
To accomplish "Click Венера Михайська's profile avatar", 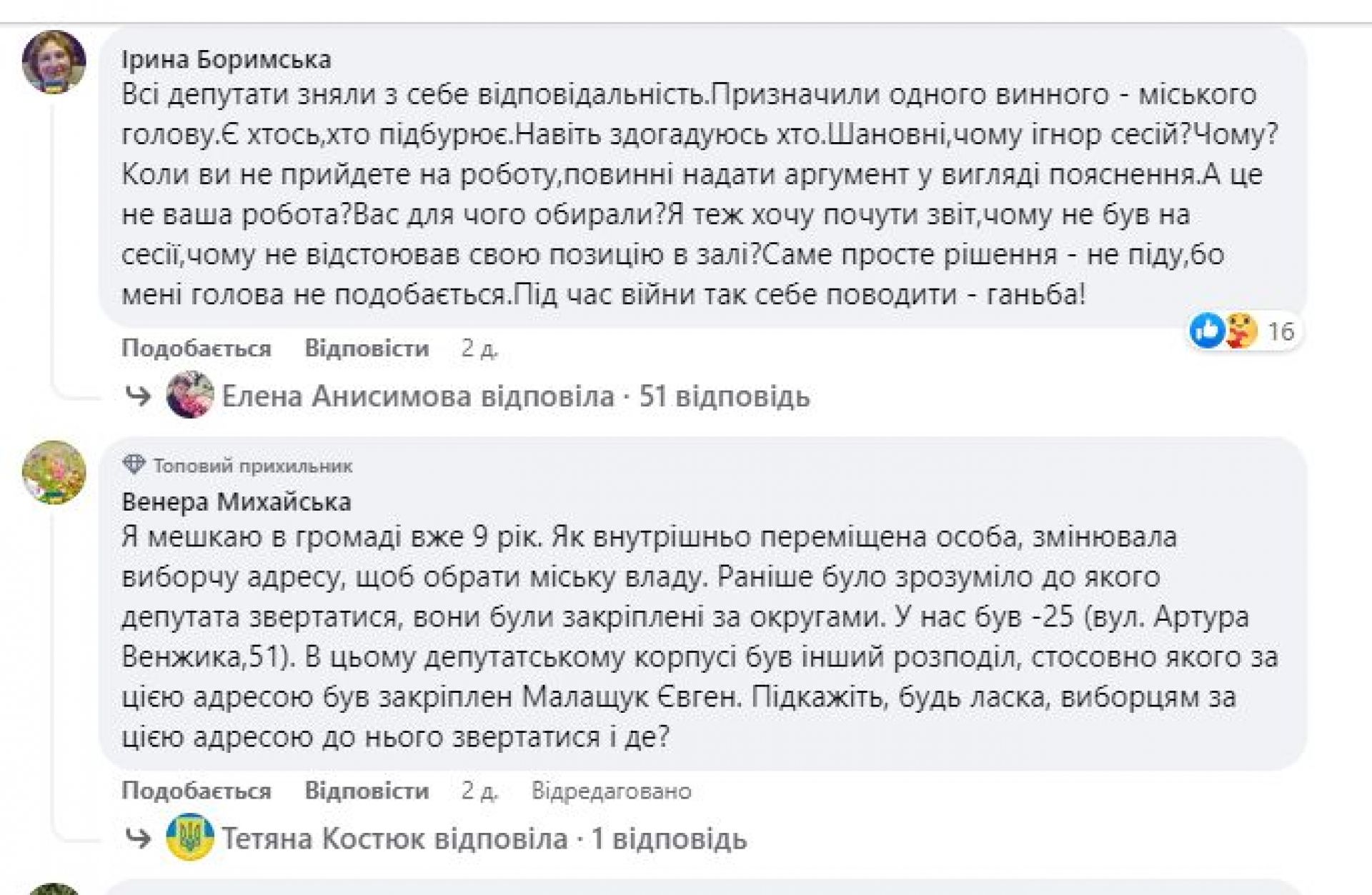I will coord(54,472).
